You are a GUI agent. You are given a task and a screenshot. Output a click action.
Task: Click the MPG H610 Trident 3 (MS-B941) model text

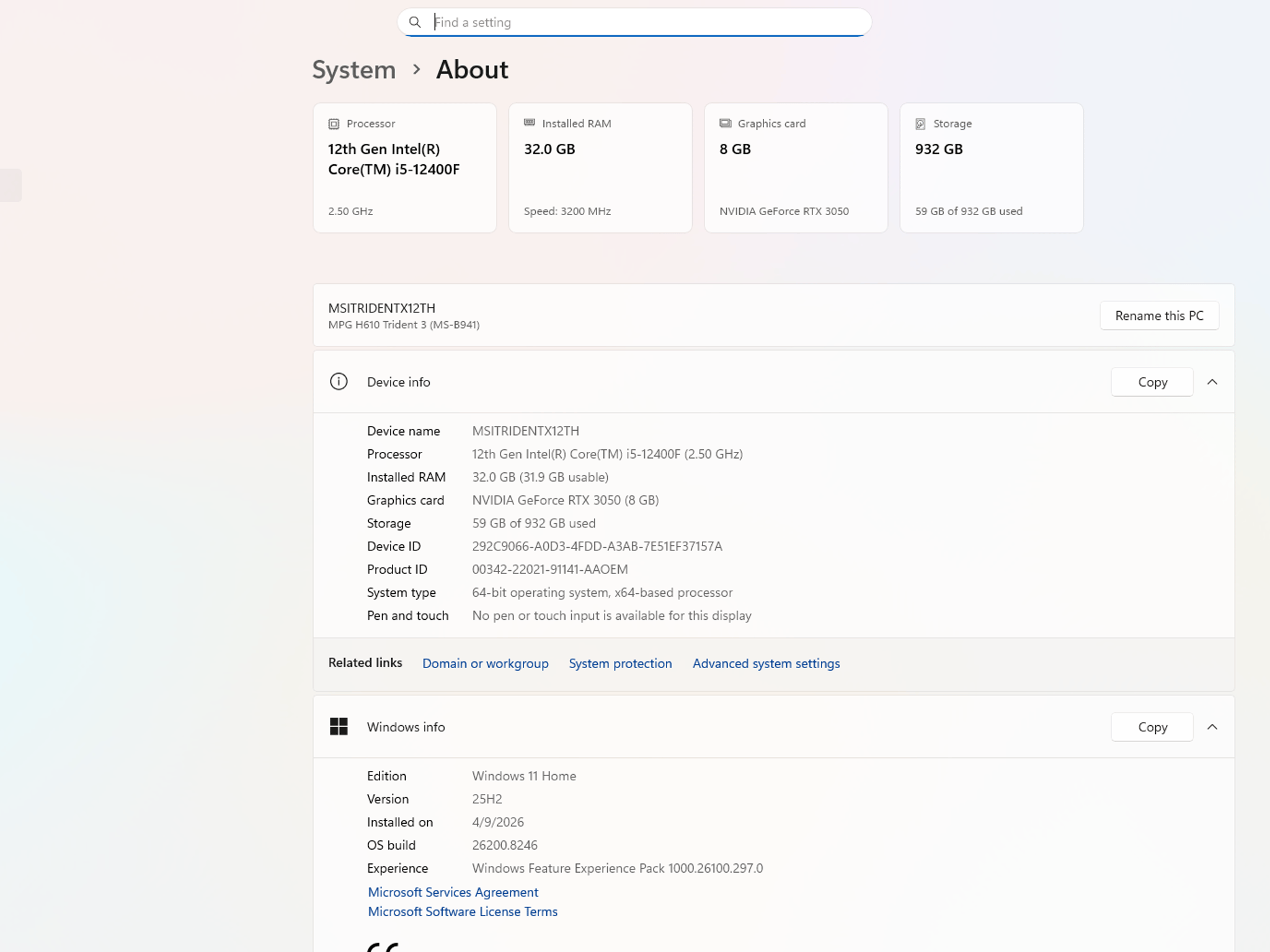click(x=404, y=325)
